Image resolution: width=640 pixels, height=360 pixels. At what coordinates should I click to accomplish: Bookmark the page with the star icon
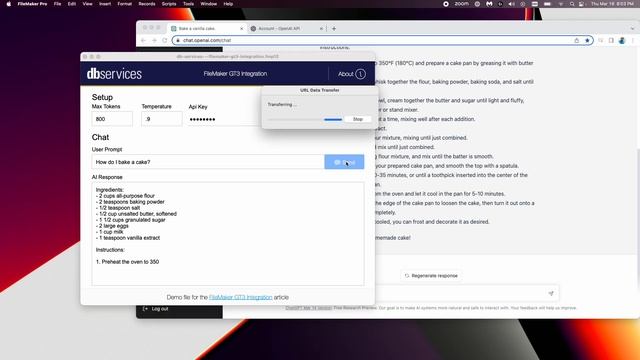(587, 40)
